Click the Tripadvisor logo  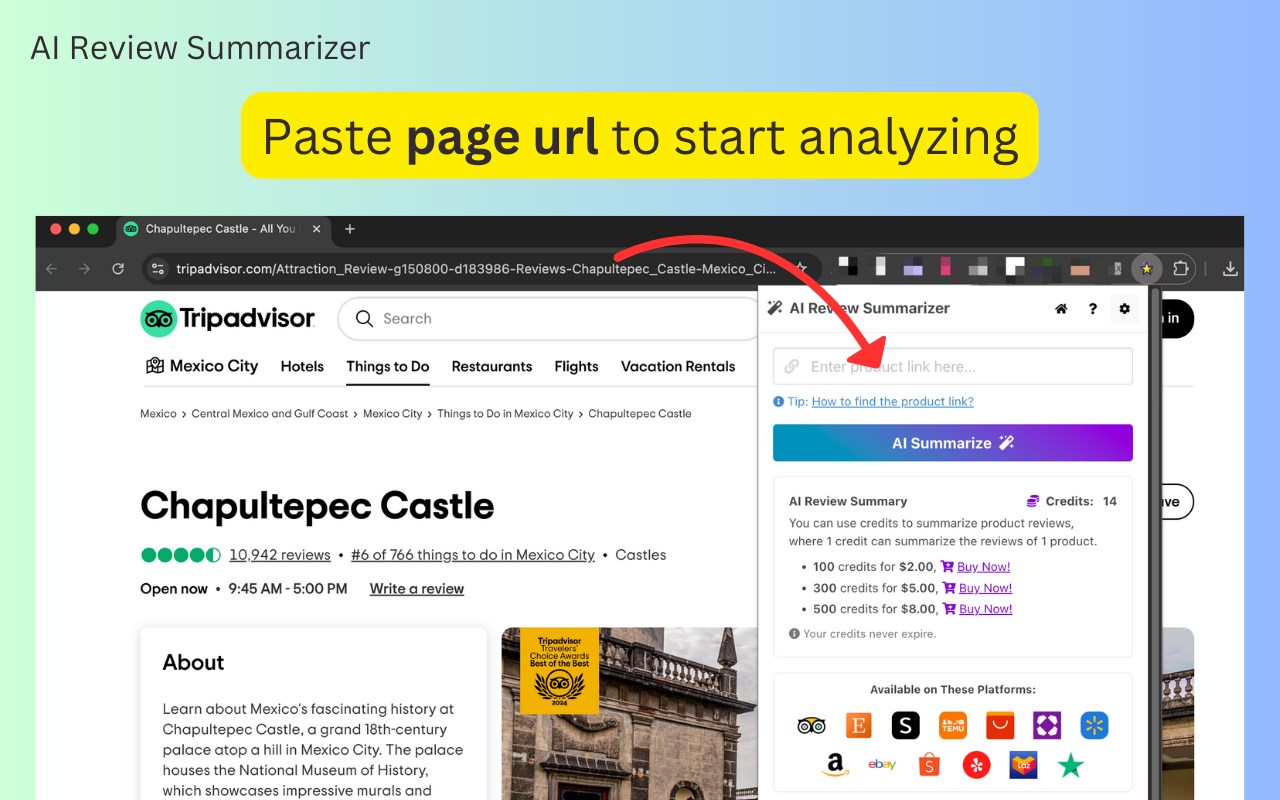pyautogui.click(x=228, y=319)
